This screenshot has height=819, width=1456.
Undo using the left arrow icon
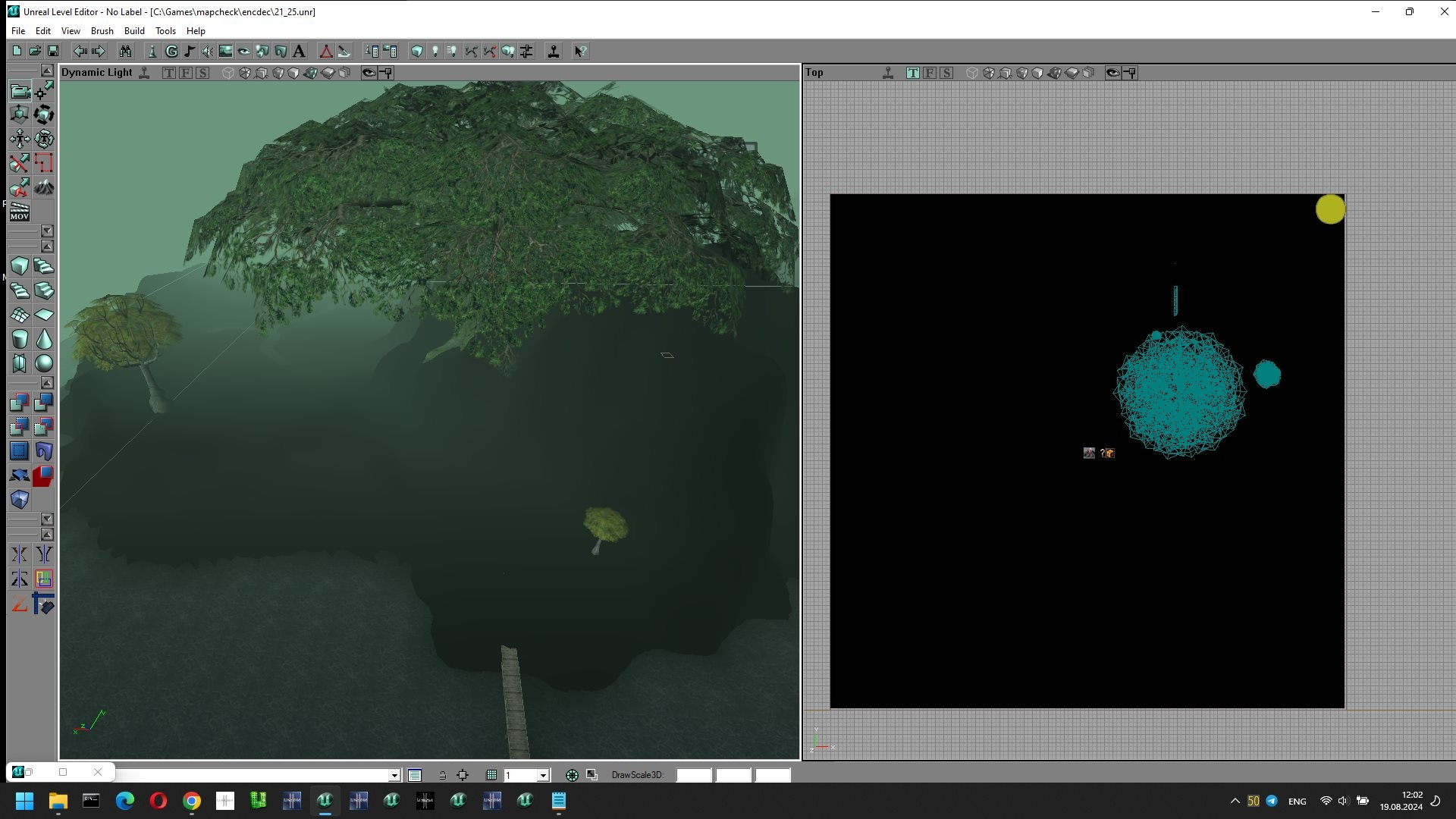pos(80,51)
